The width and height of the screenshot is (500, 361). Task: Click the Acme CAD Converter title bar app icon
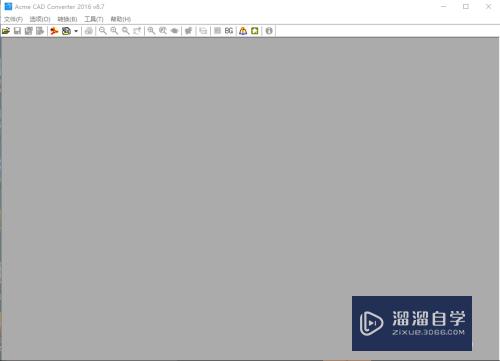[x=8, y=6]
